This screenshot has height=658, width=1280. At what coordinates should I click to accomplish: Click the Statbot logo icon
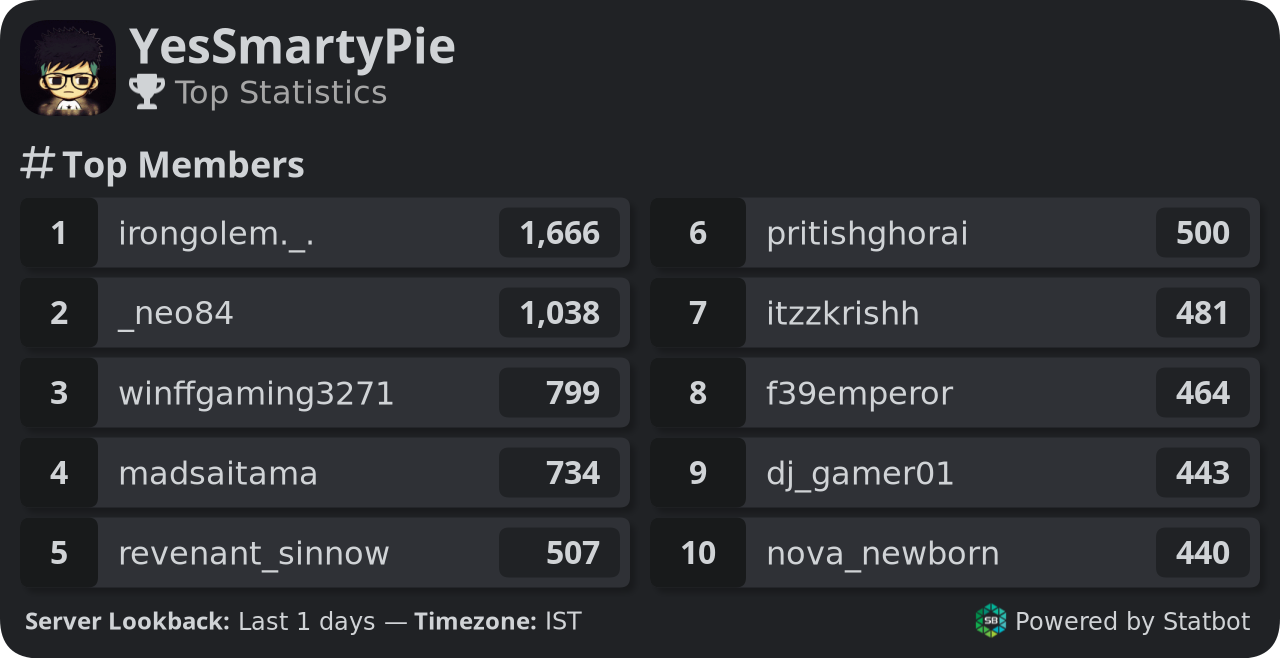[991, 621]
